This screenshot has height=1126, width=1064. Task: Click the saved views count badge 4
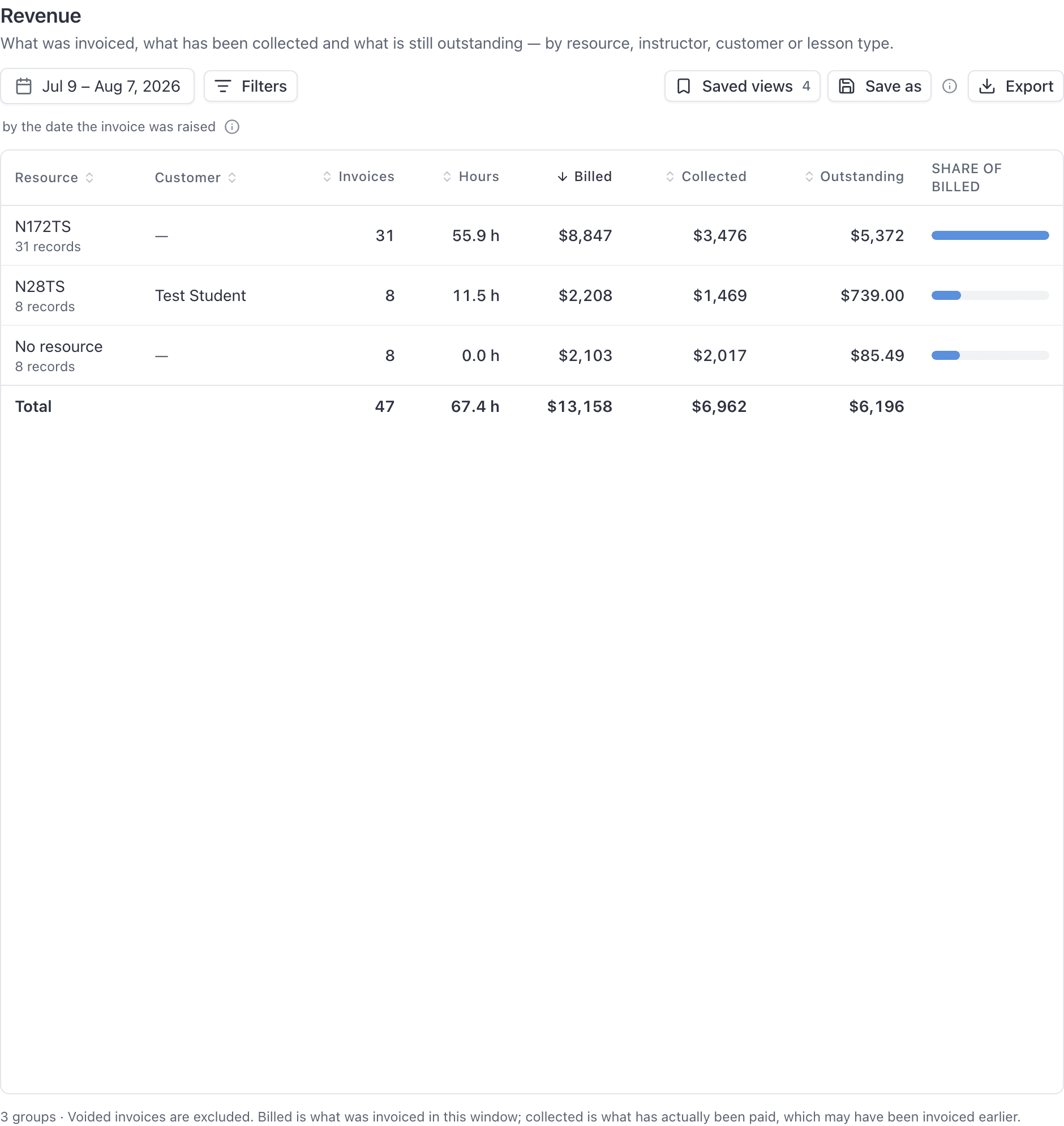click(x=806, y=86)
